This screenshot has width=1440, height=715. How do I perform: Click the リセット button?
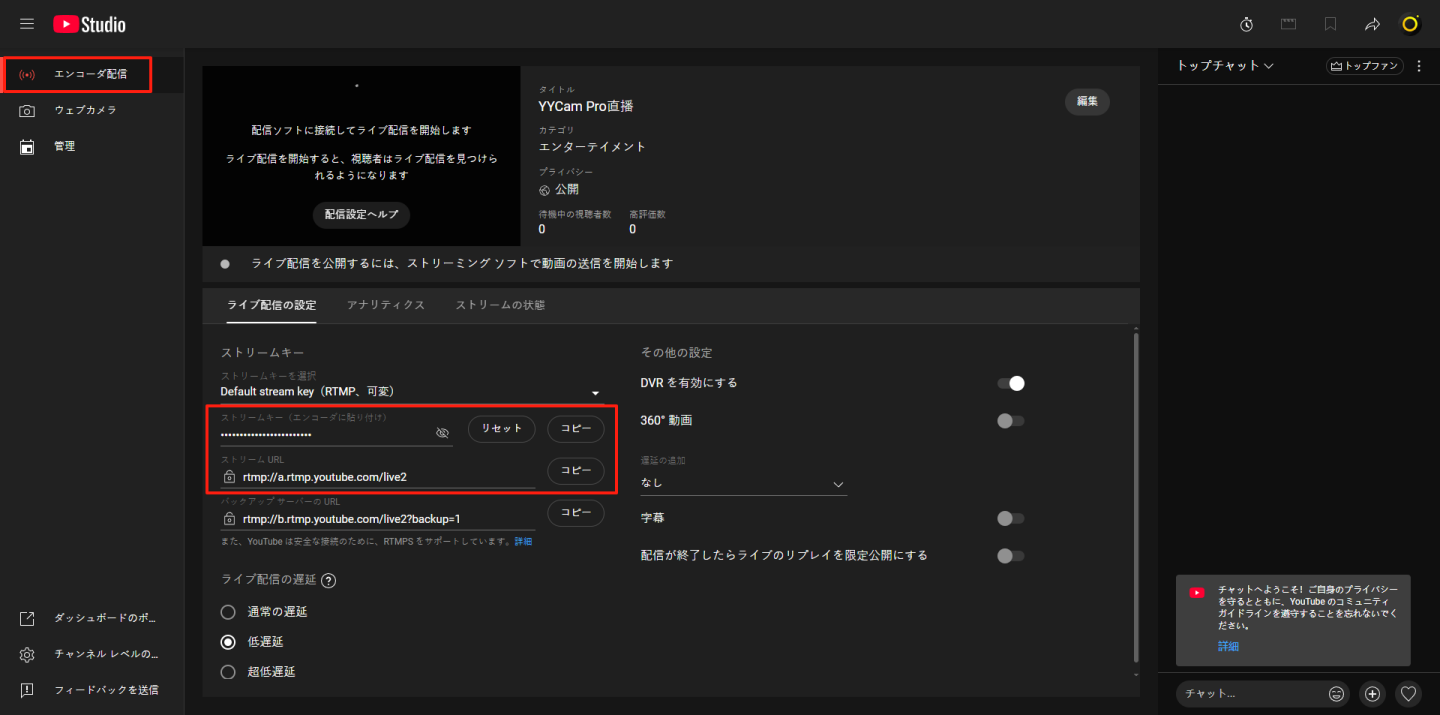point(502,429)
